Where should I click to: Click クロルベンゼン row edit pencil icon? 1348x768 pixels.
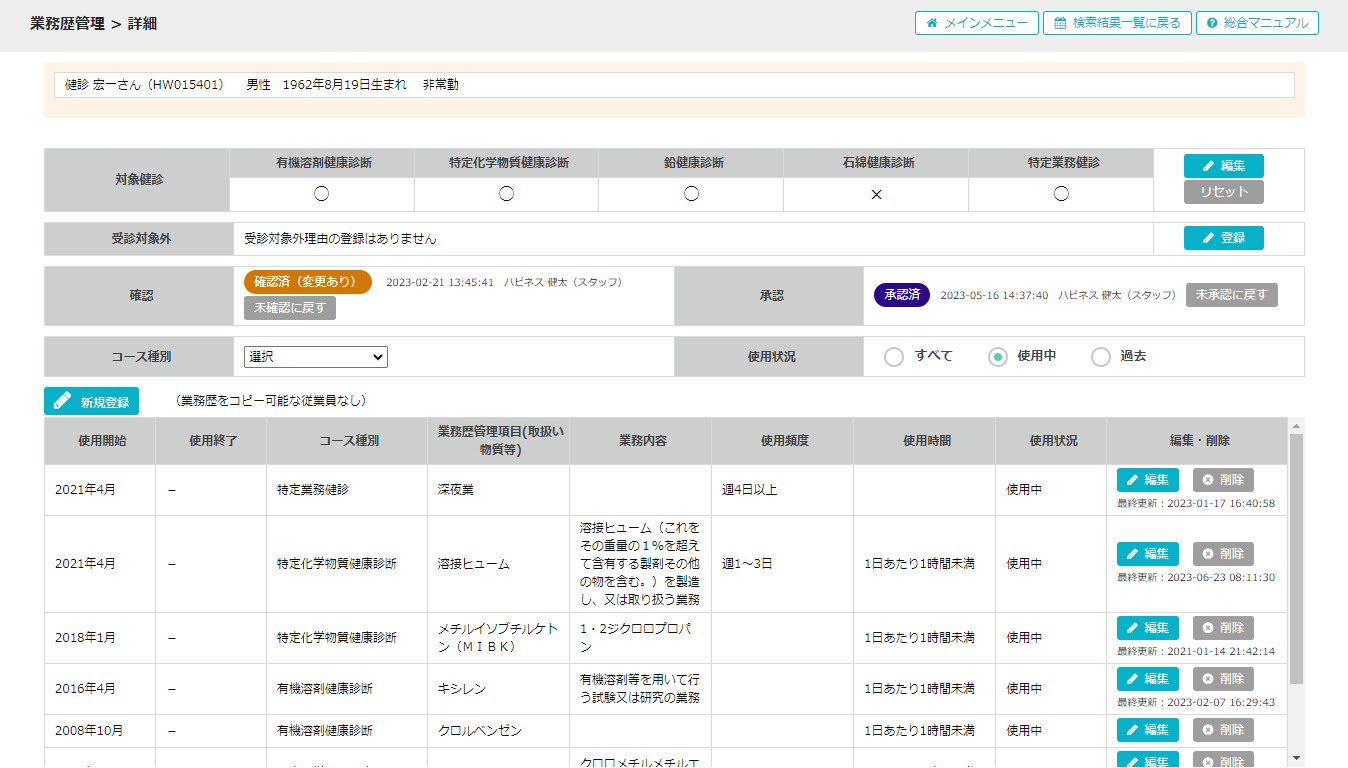[1132, 730]
